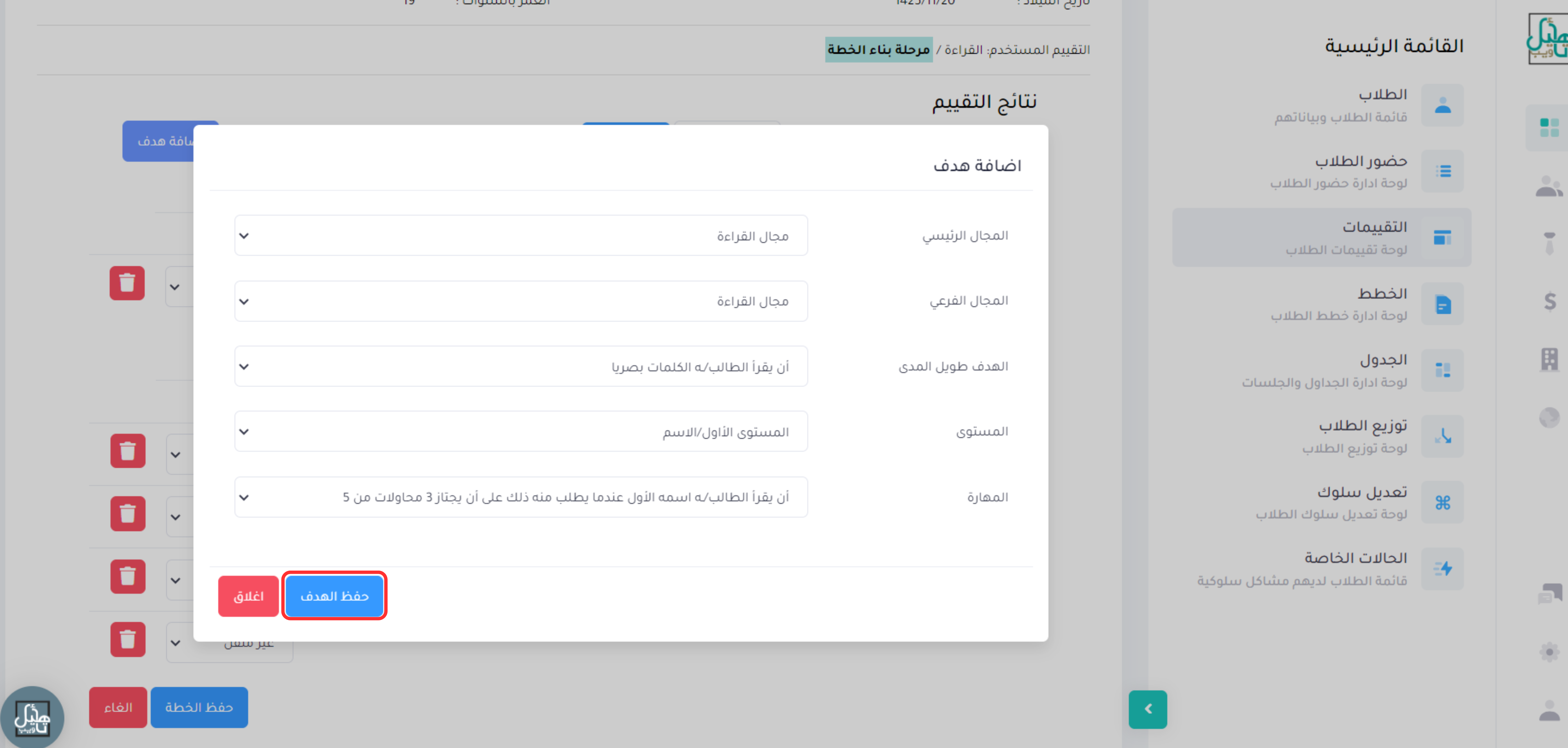Click حفظ الخطة save plan button
This screenshot has height=748, width=1568.
click(199, 707)
